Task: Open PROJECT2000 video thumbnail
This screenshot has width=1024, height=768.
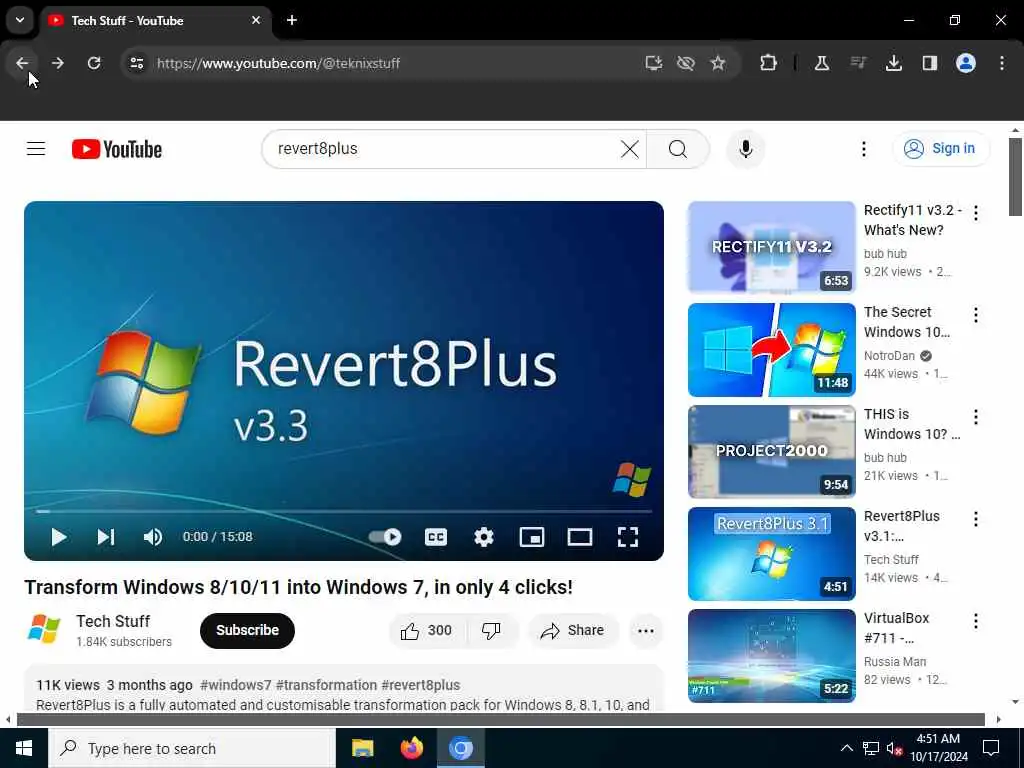Action: pos(771,451)
